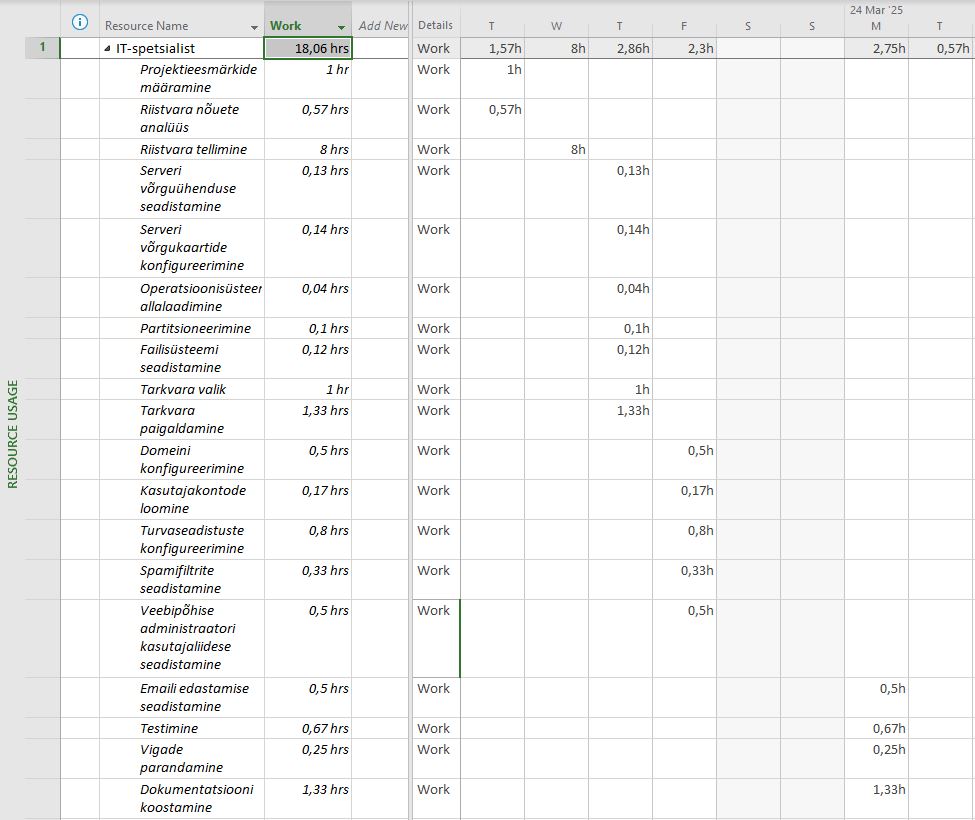Open the Work column filter dropdown
The width and height of the screenshot is (975, 820).
pyautogui.click(x=342, y=26)
